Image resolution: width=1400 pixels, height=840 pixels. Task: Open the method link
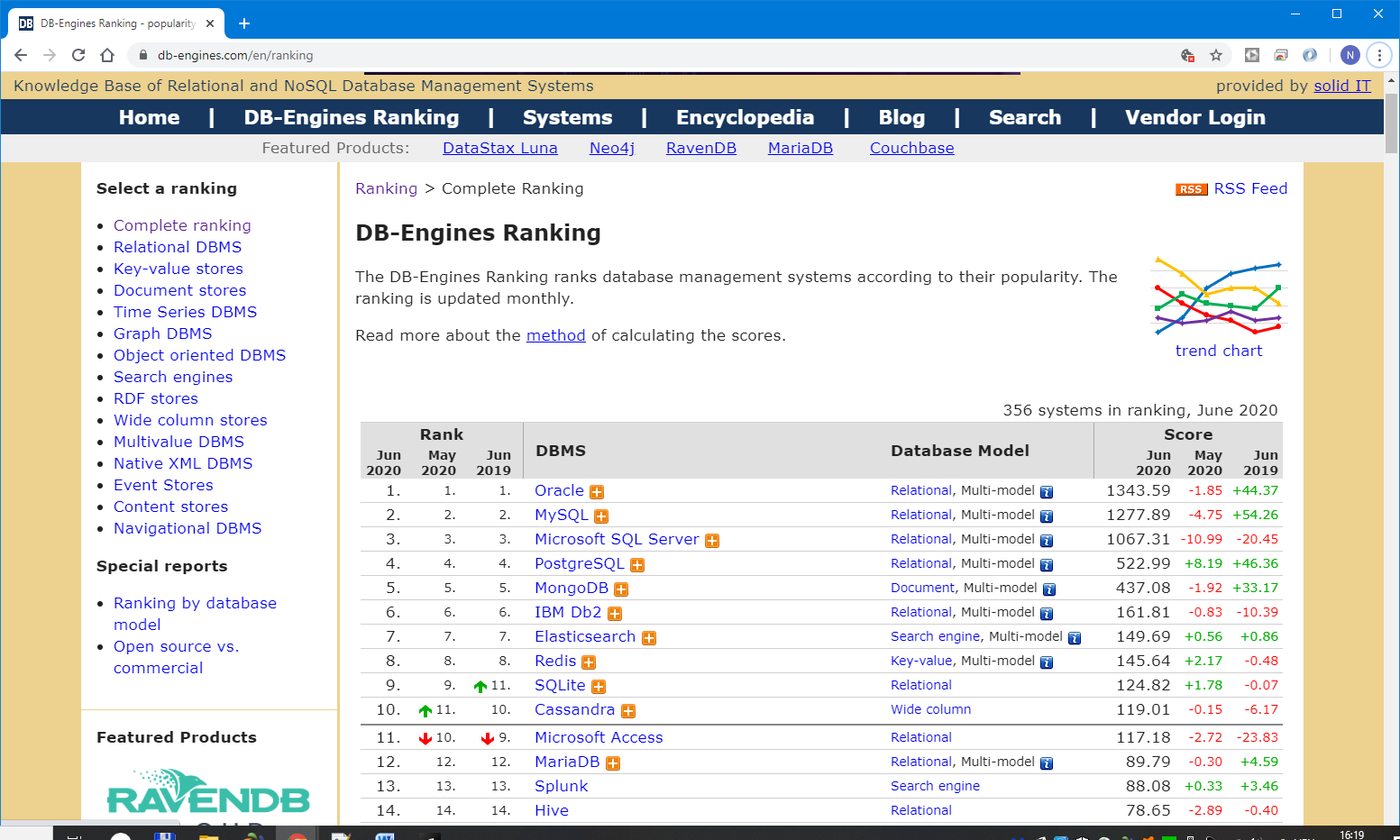point(556,335)
